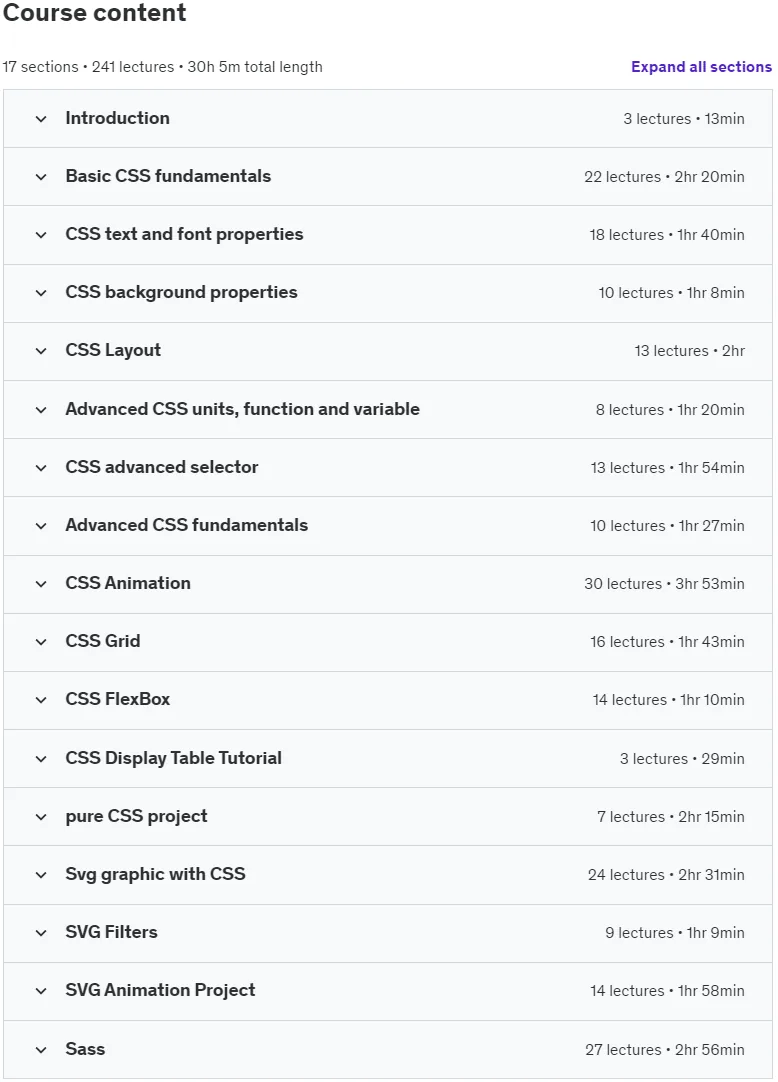
Task: Expand chevron for Advanced CSS units section
Action: pyautogui.click(x=41, y=410)
